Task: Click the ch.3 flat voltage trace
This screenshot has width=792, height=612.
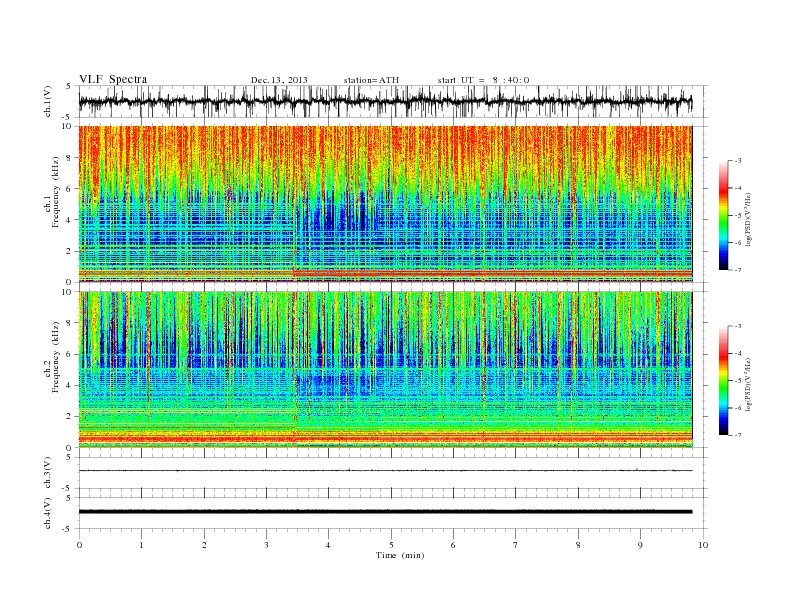Action: pyautogui.click(x=385, y=471)
